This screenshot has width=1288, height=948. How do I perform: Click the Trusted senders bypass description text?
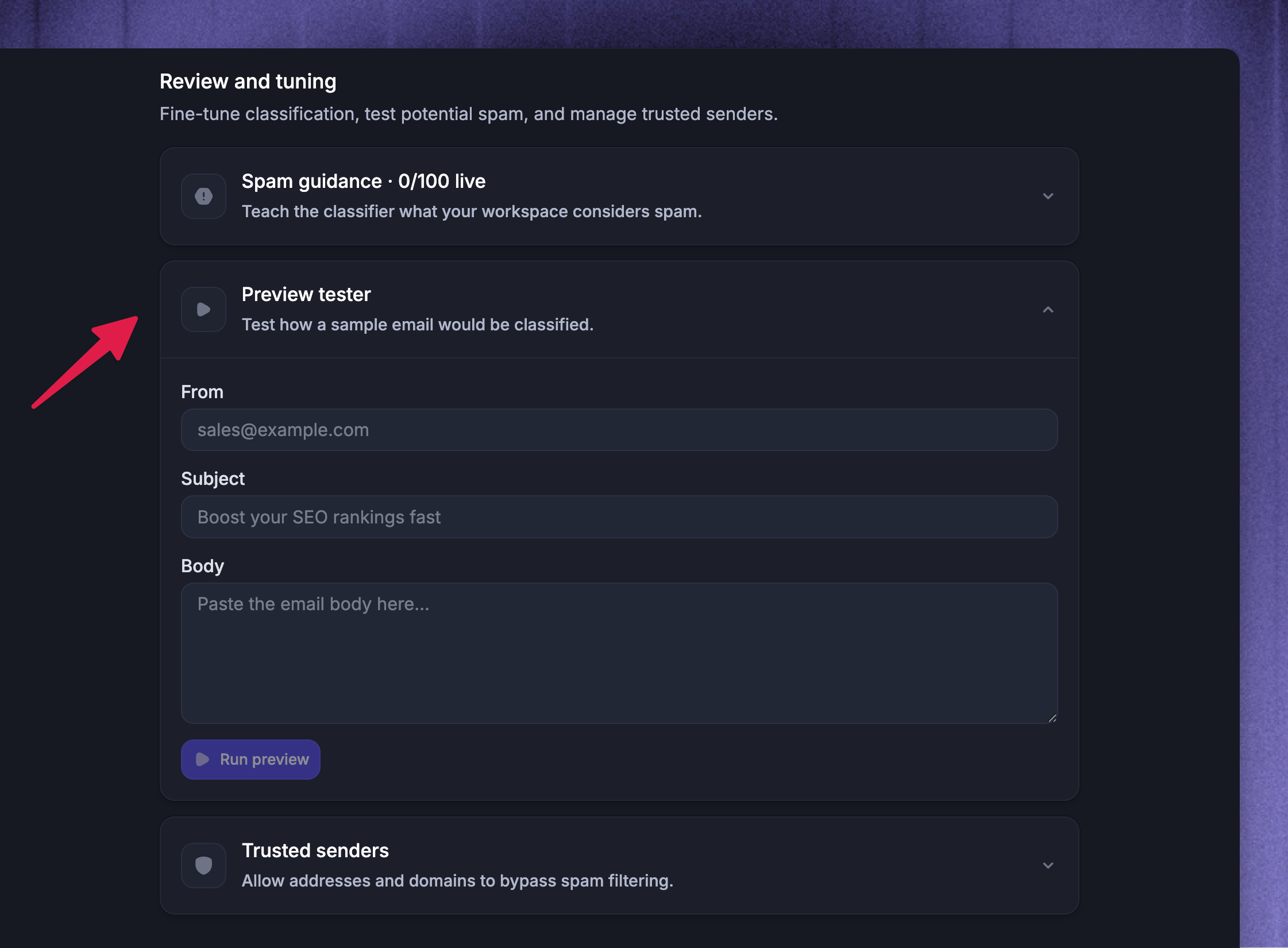(x=457, y=881)
